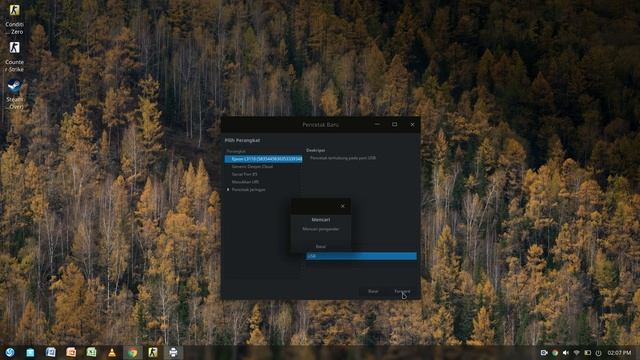
Task: Open the Wi-Fi network tray menu
Action: pyautogui.click(x=577, y=353)
